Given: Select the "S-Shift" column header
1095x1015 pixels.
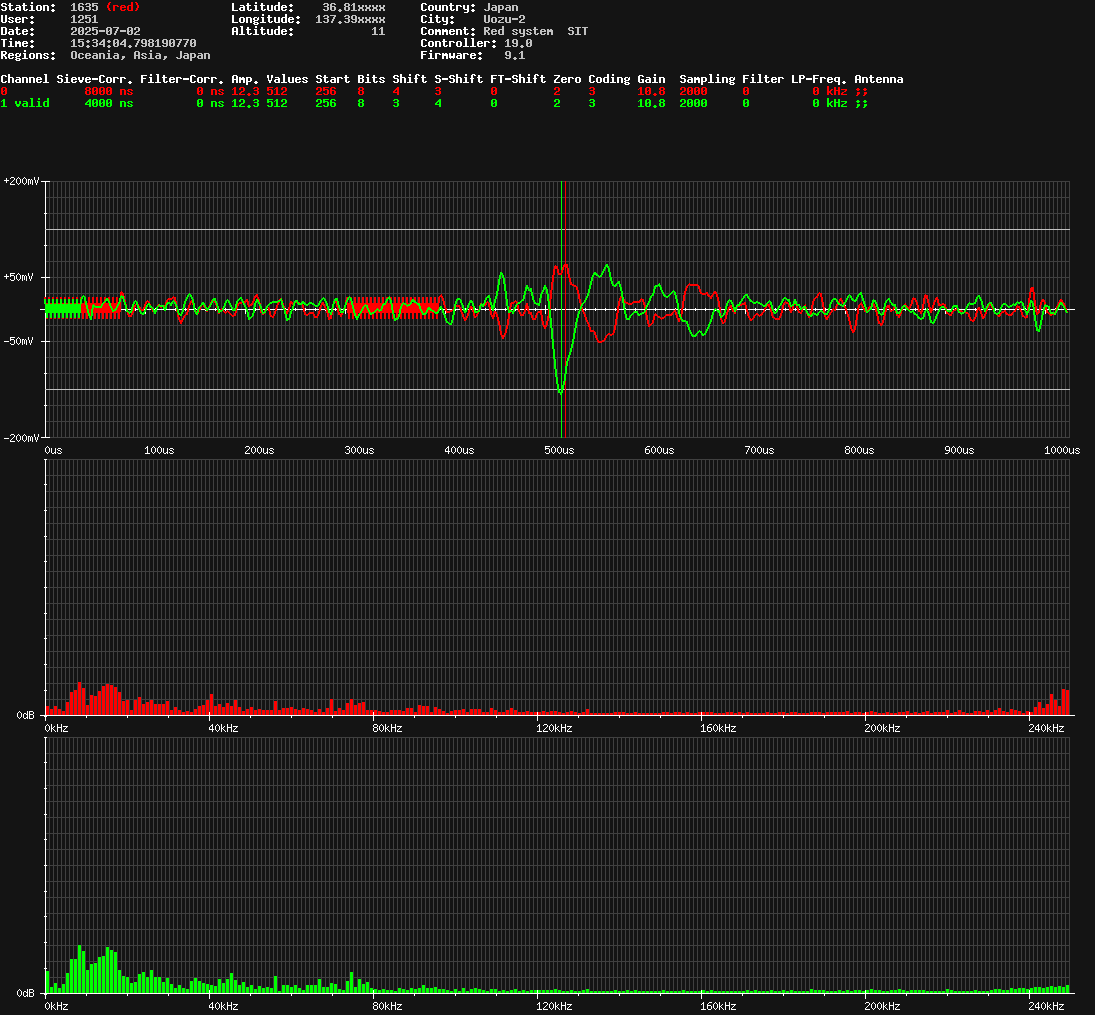Looking at the screenshot, I should (458, 79).
